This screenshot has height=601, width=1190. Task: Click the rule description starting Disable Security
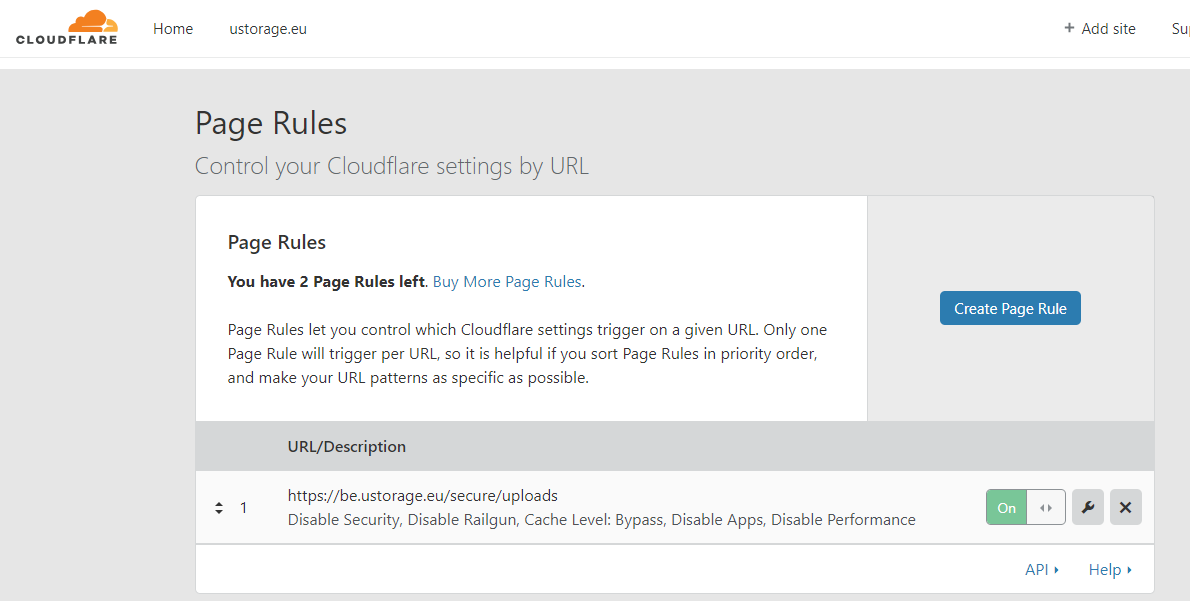click(602, 520)
